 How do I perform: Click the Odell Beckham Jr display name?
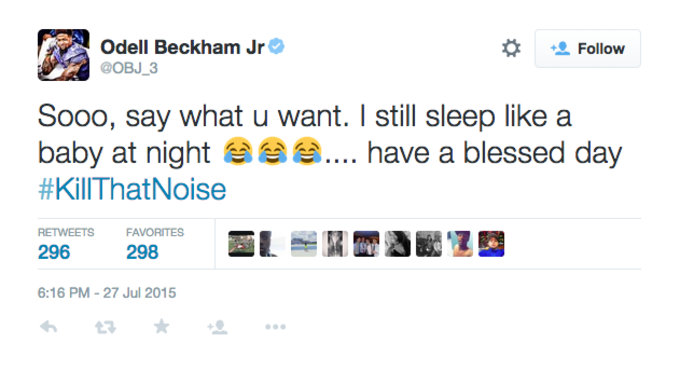[182, 47]
